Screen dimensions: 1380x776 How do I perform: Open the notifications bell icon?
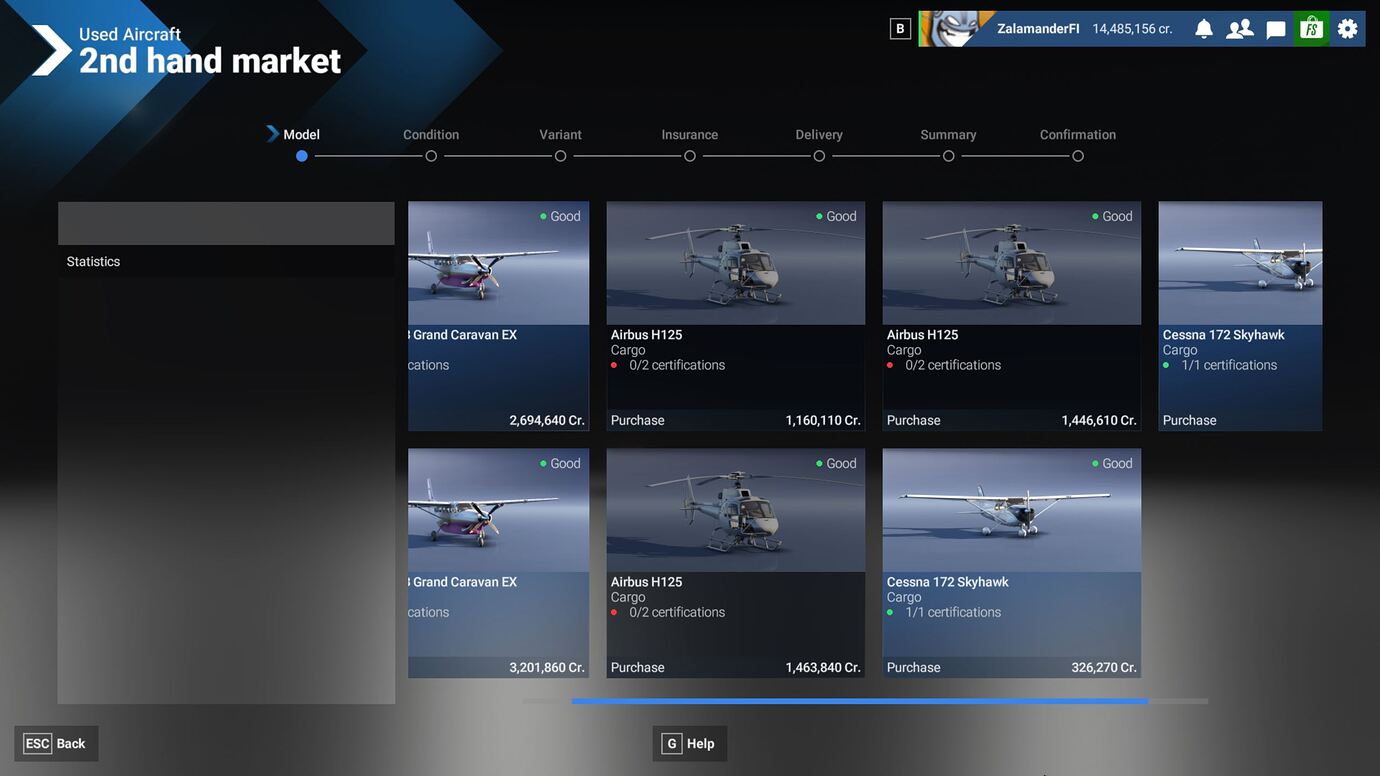pyautogui.click(x=1204, y=29)
